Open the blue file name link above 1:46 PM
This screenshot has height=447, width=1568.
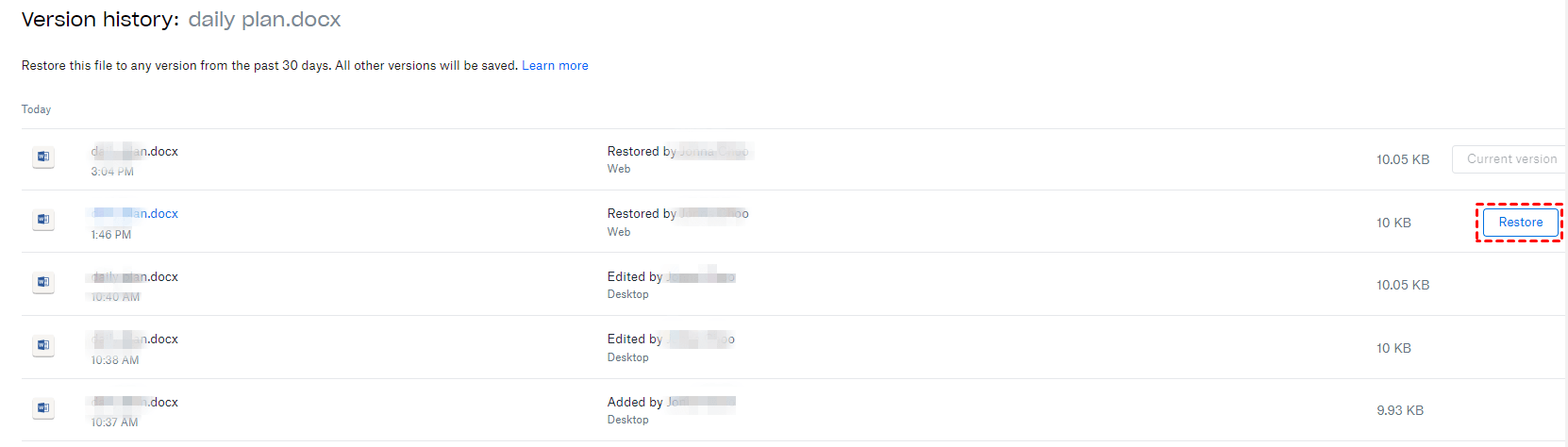(x=135, y=214)
